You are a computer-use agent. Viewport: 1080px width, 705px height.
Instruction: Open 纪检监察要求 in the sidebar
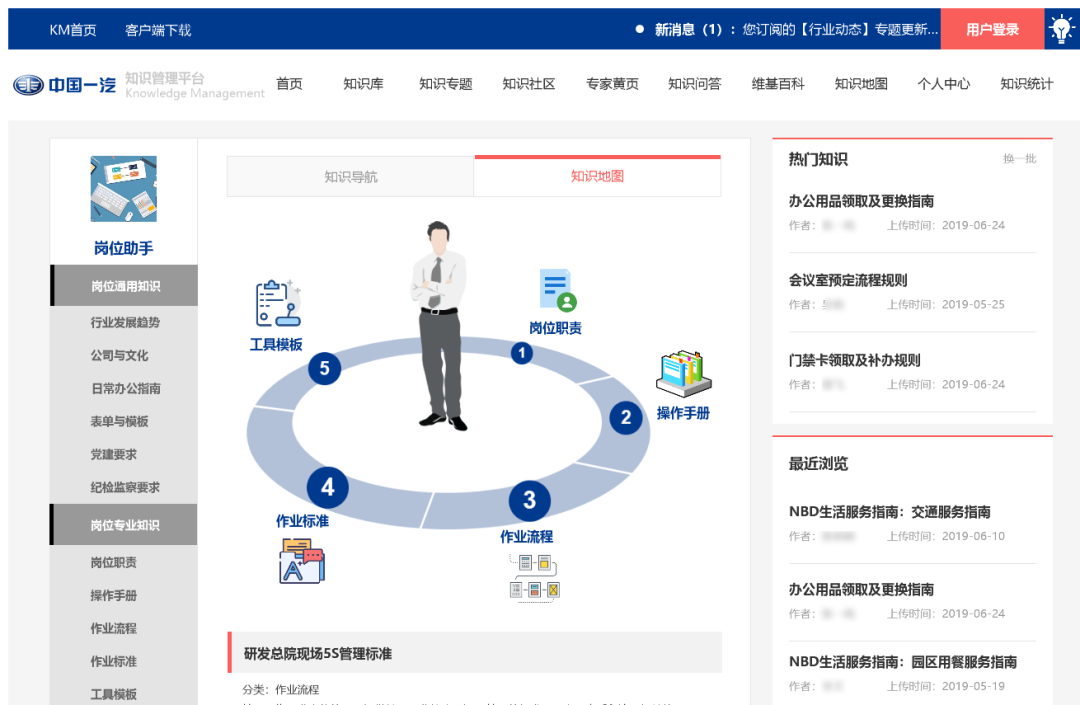125,487
